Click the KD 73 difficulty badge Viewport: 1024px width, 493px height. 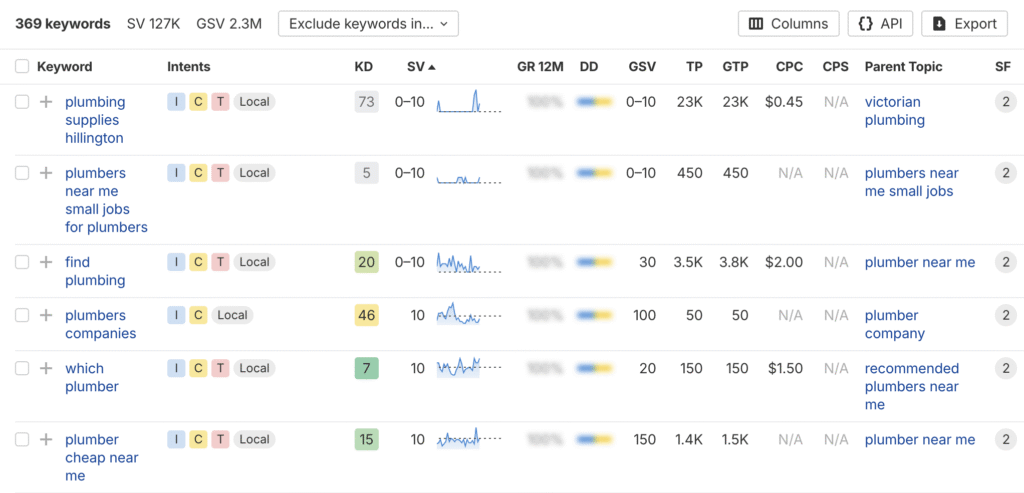click(x=366, y=102)
